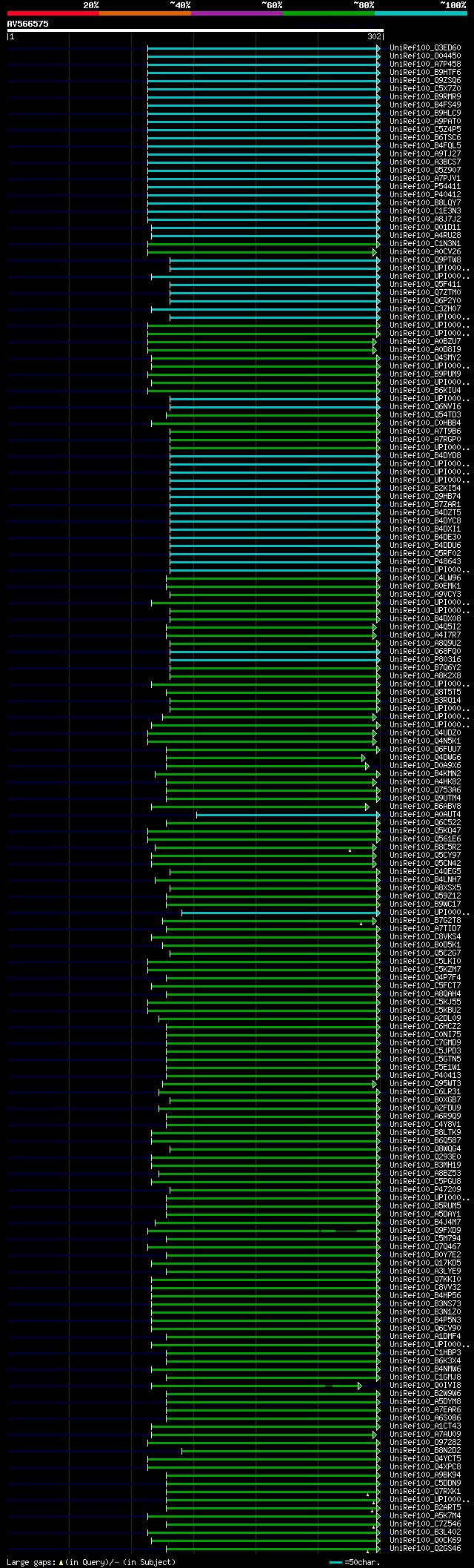Click UniRef100_Q0IVI8 label
Viewport: 474px width, 1568px height.
(x=425, y=1385)
